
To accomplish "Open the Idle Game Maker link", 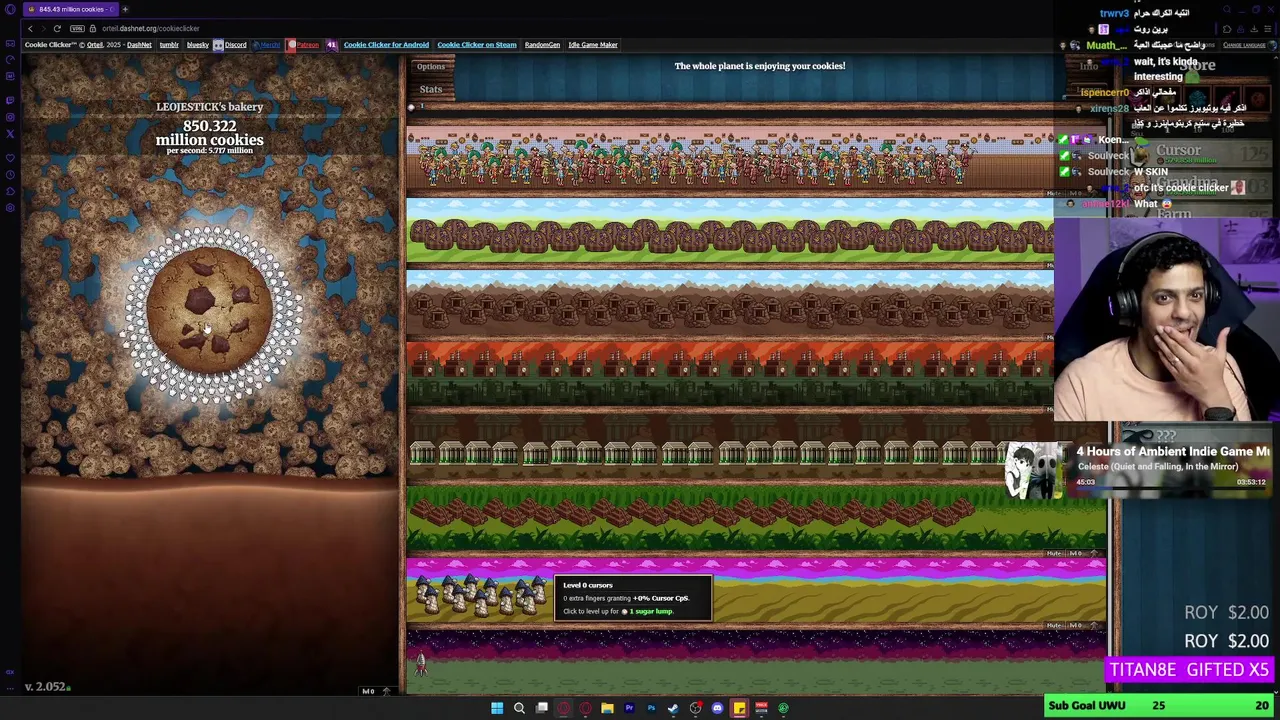I will pyautogui.click(x=593, y=45).
